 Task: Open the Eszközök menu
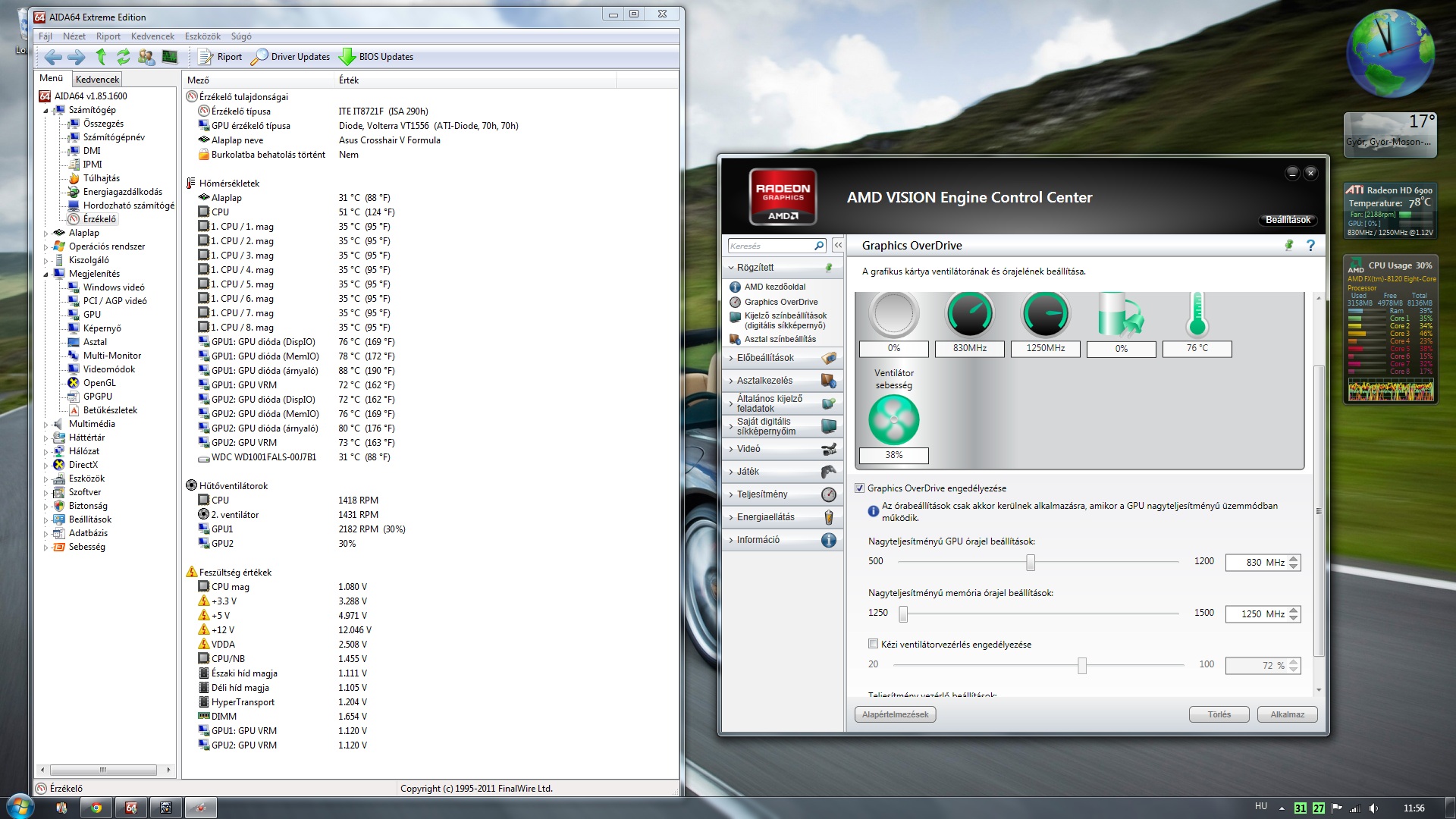pos(202,36)
